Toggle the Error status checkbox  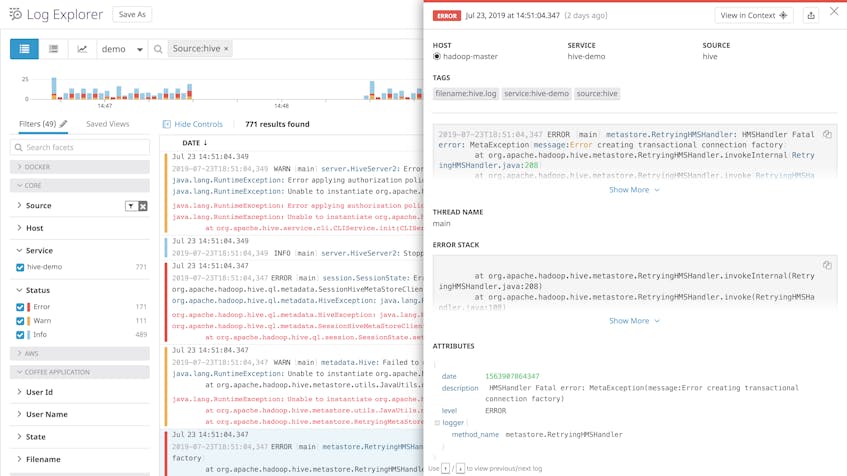(20, 307)
